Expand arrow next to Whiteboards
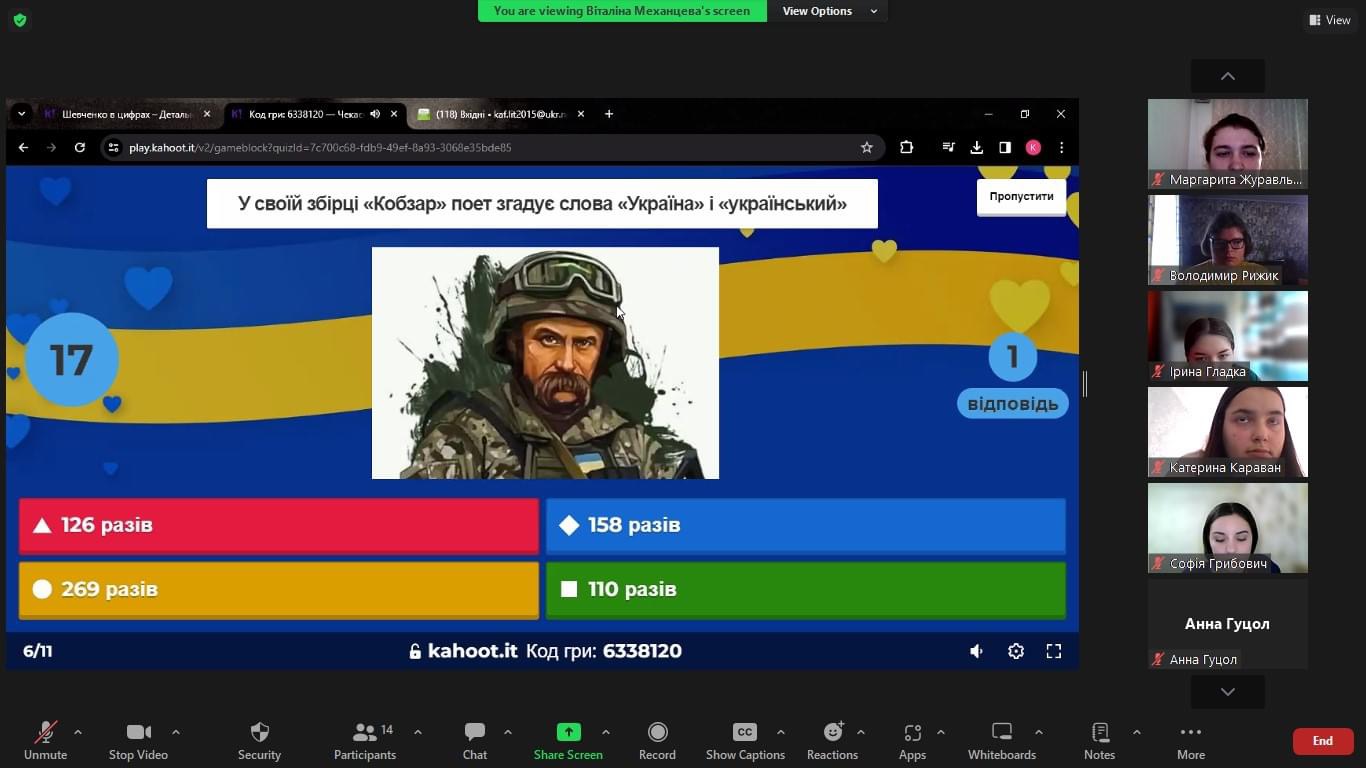 [1039, 732]
